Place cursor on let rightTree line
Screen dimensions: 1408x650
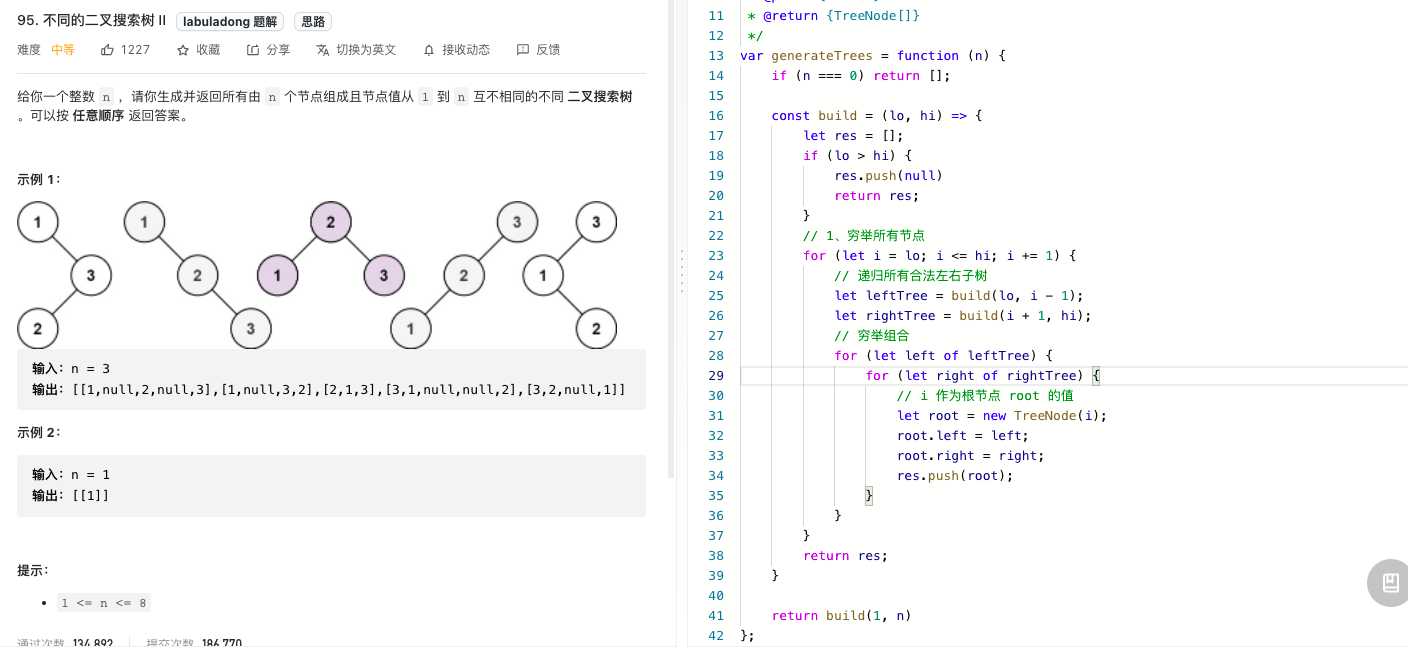963,315
